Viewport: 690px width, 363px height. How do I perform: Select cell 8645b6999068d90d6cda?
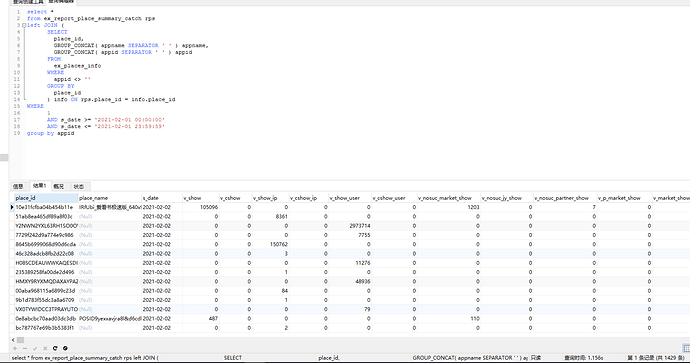(46, 244)
